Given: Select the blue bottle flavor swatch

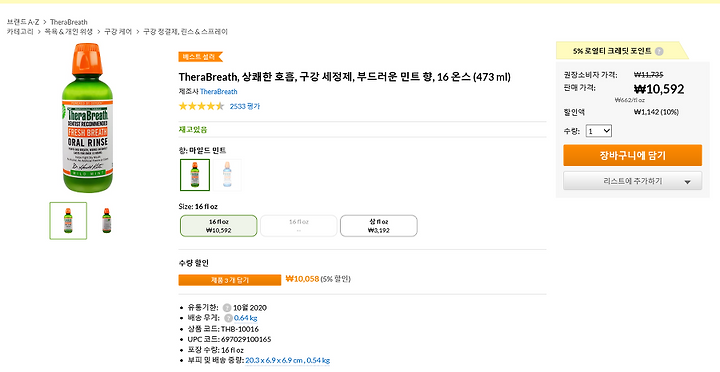Looking at the screenshot, I should click(x=227, y=175).
